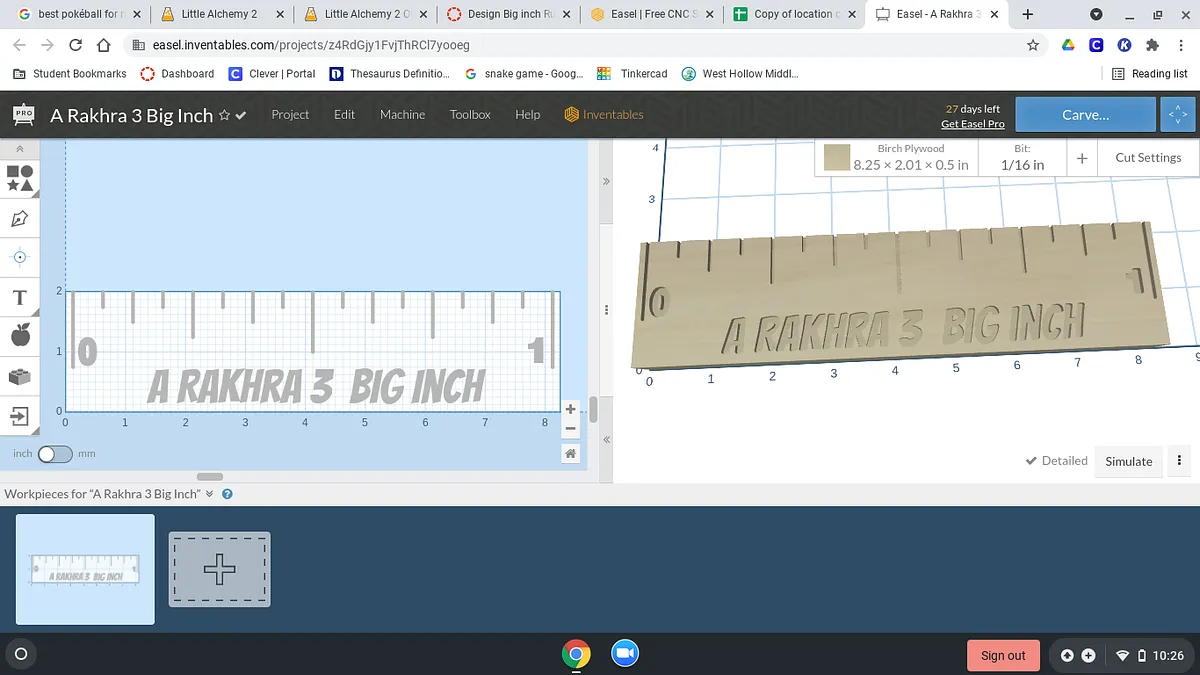
Task: Toggle units between inch and mm
Action: tap(55, 454)
